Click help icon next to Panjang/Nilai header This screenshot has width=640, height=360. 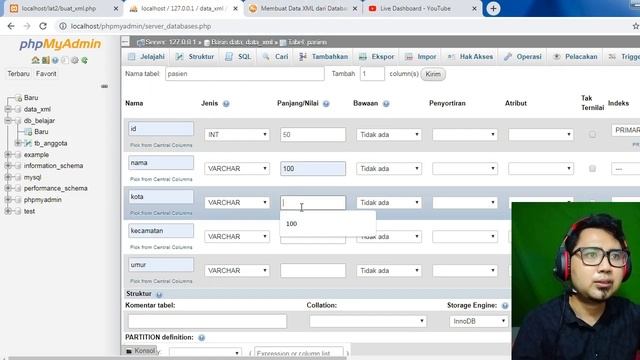[326, 104]
